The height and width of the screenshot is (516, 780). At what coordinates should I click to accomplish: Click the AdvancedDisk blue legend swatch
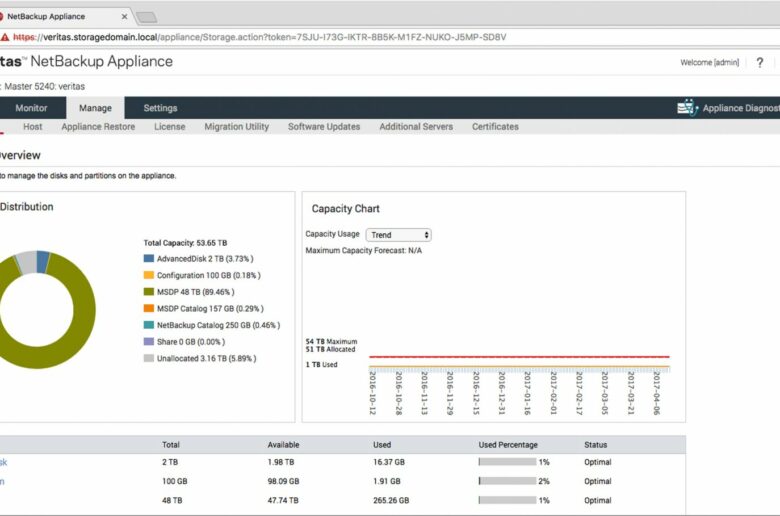[x=149, y=259]
